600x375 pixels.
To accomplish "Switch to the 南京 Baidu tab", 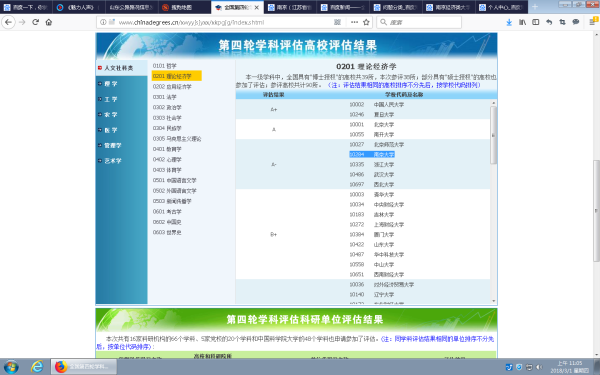I will click(x=290, y=7).
